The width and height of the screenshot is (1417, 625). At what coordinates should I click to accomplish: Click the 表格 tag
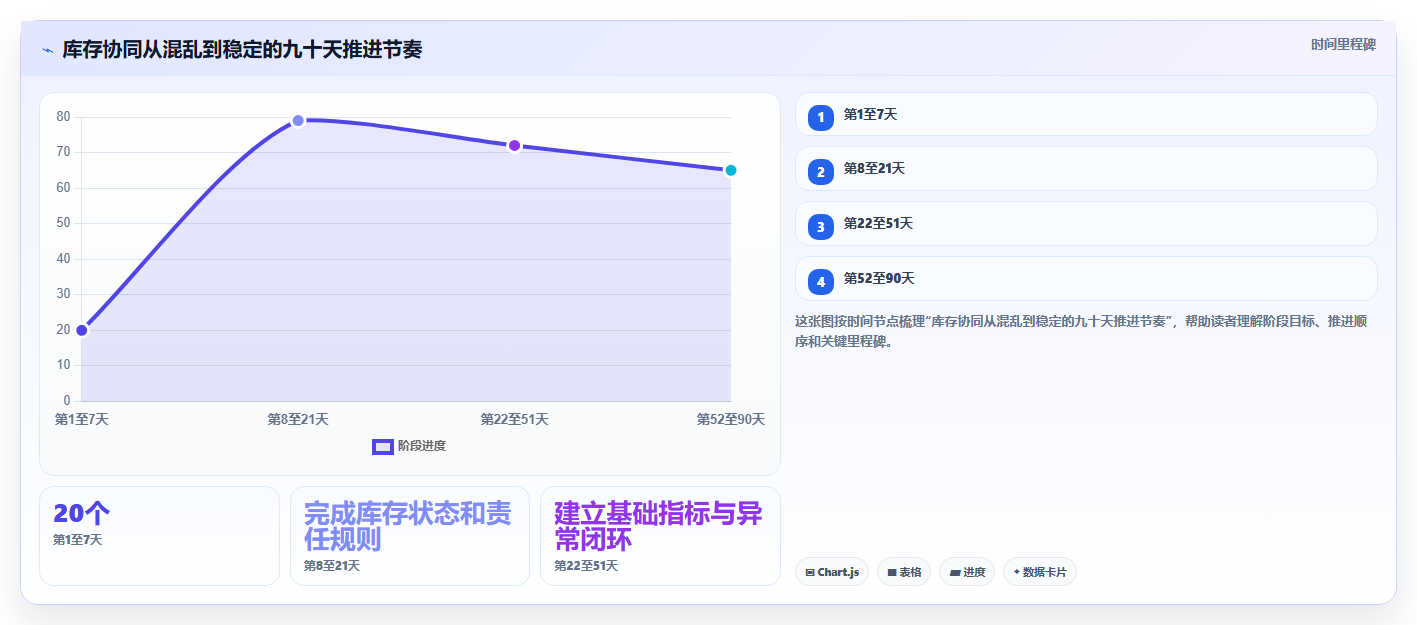tap(904, 572)
